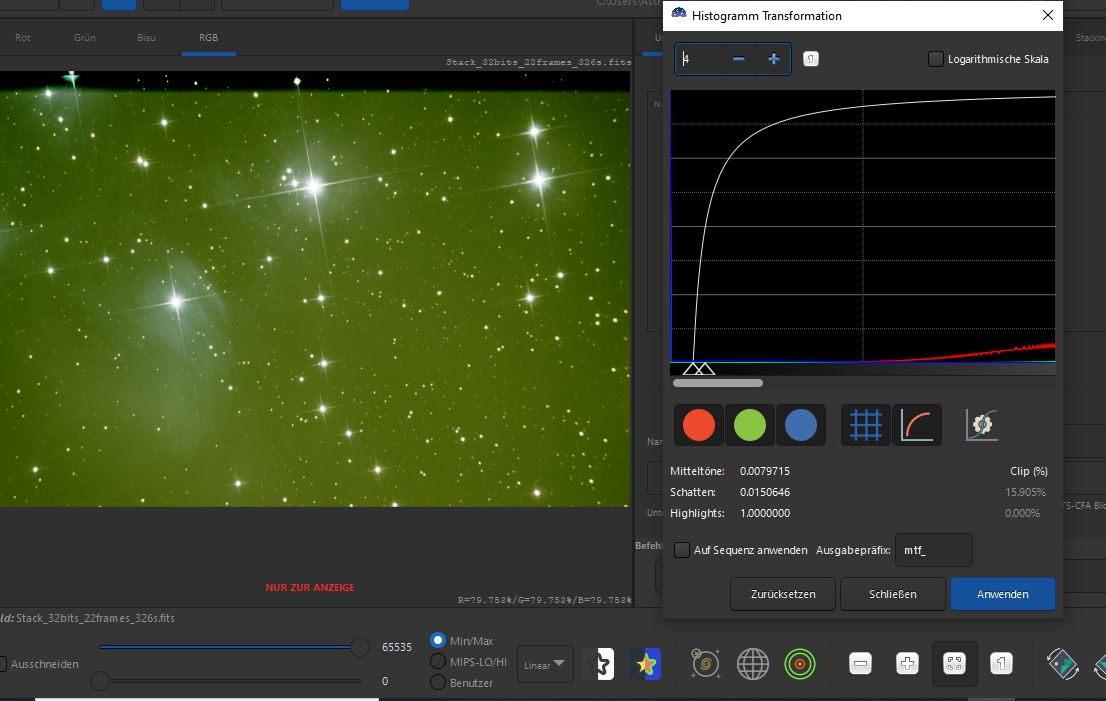Toggle the green channel circle

click(x=750, y=425)
